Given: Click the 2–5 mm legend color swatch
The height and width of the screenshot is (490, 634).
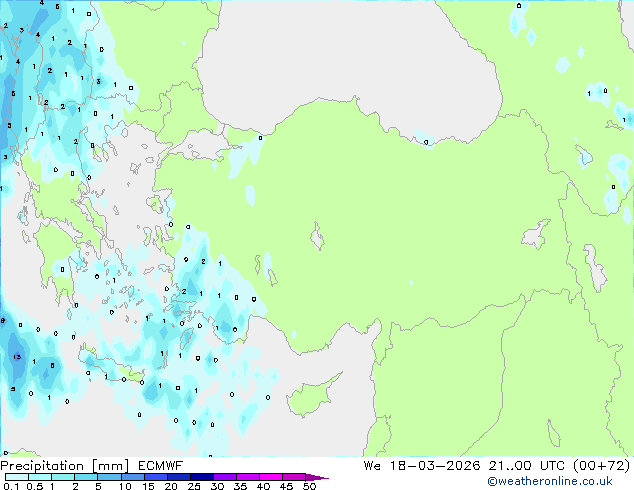Looking at the screenshot, I should click(x=86, y=477).
